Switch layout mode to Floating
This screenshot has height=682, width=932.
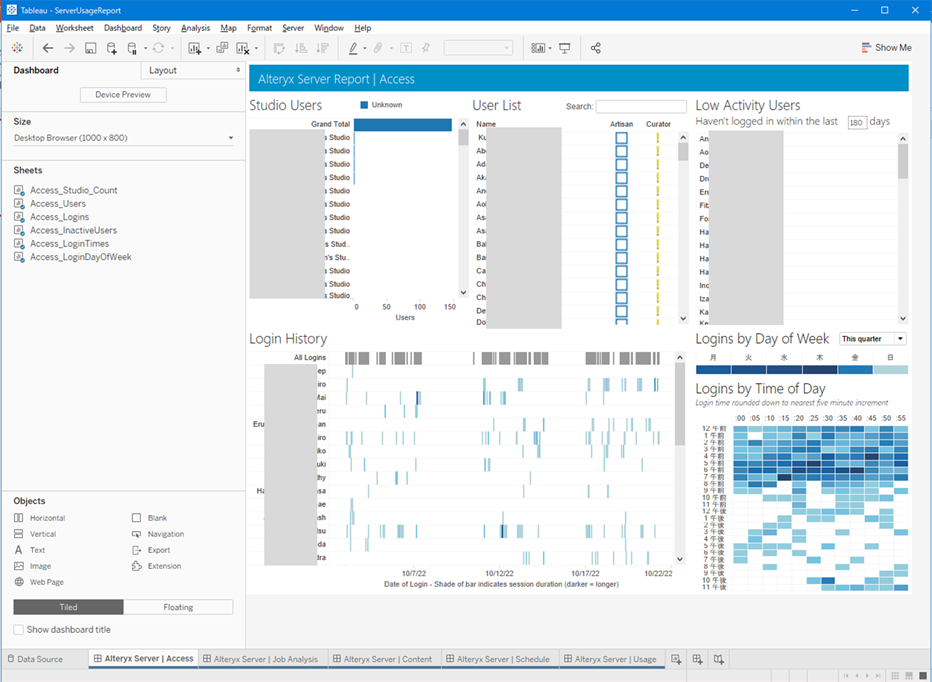[178, 607]
